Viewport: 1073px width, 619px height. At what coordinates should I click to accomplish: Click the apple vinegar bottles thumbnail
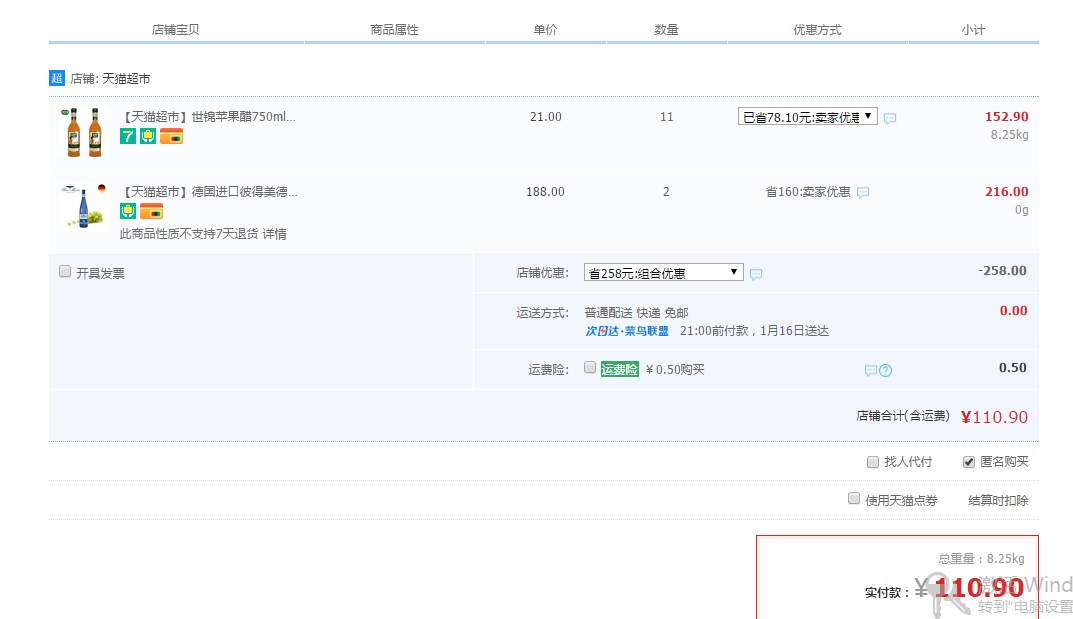point(83,133)
